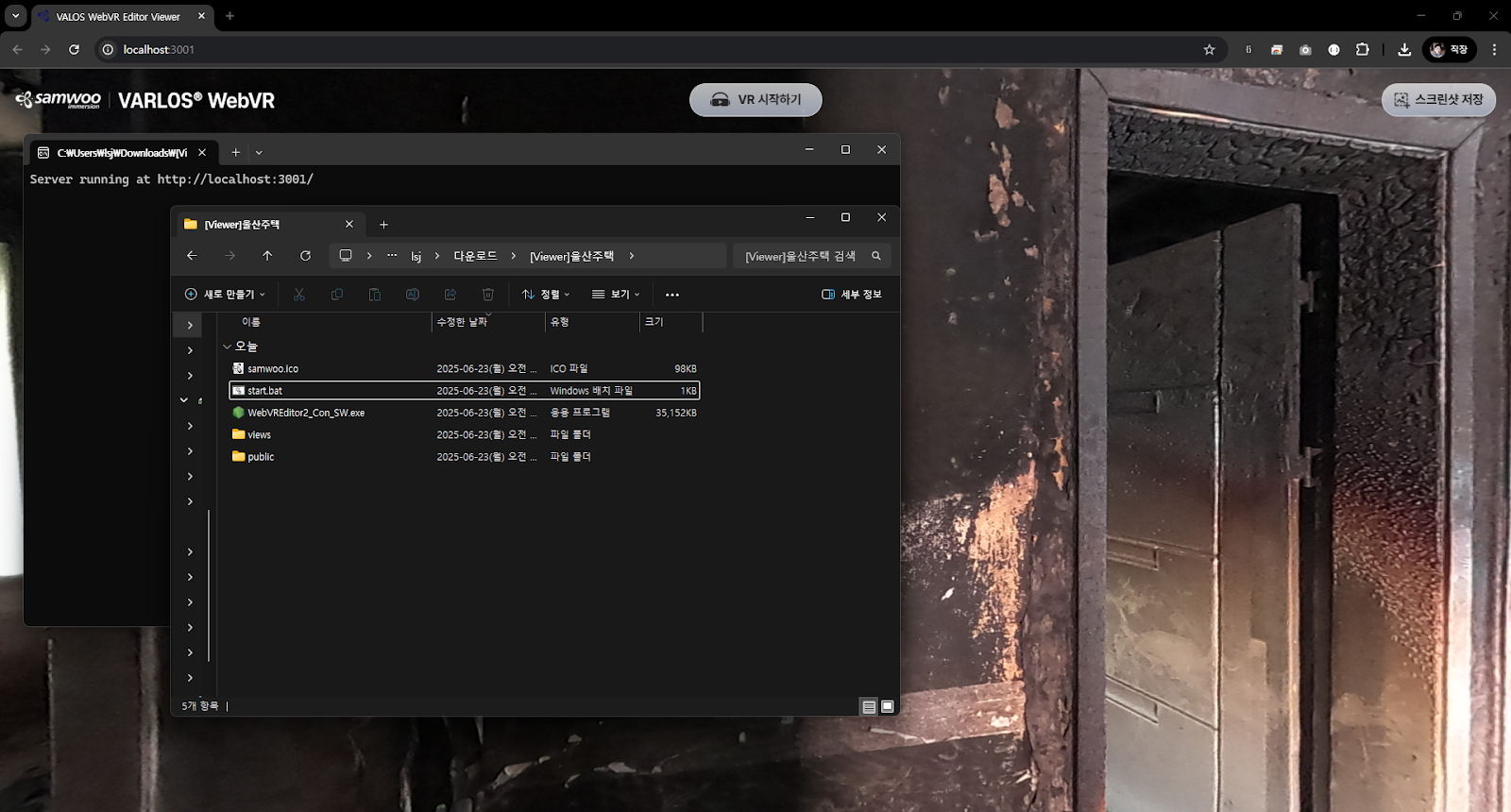Toggle the details pane (세부 정보)
Screen dimensions: 1511x812
coord(852,295)
